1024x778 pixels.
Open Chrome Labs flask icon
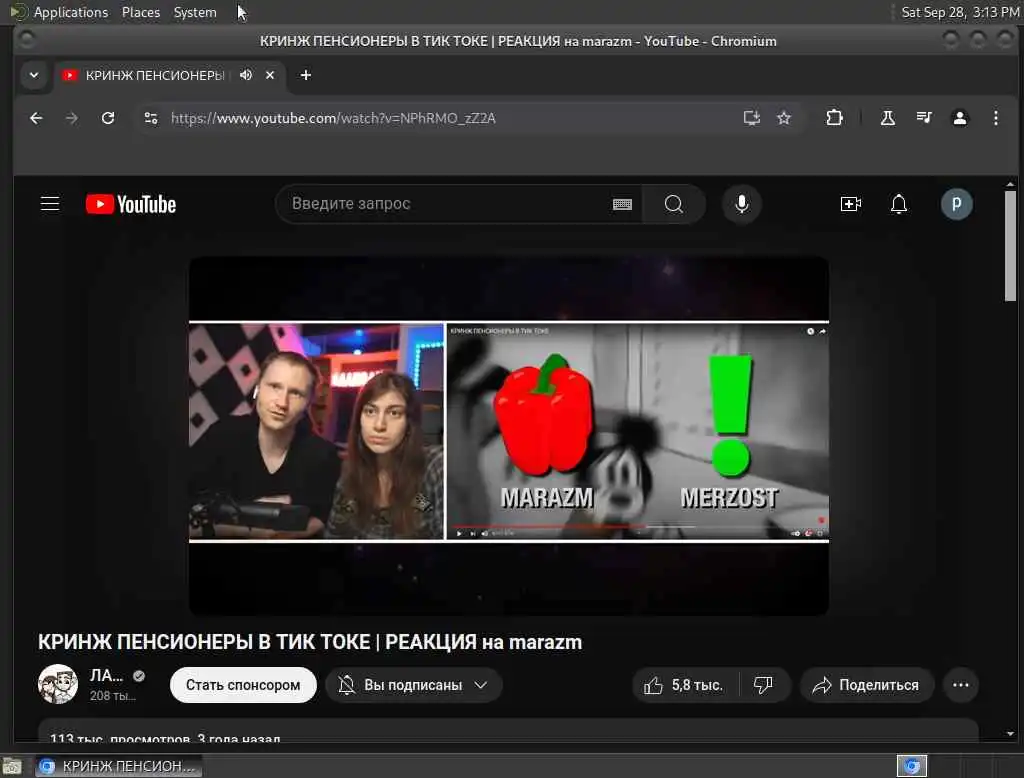pos(888,118)
